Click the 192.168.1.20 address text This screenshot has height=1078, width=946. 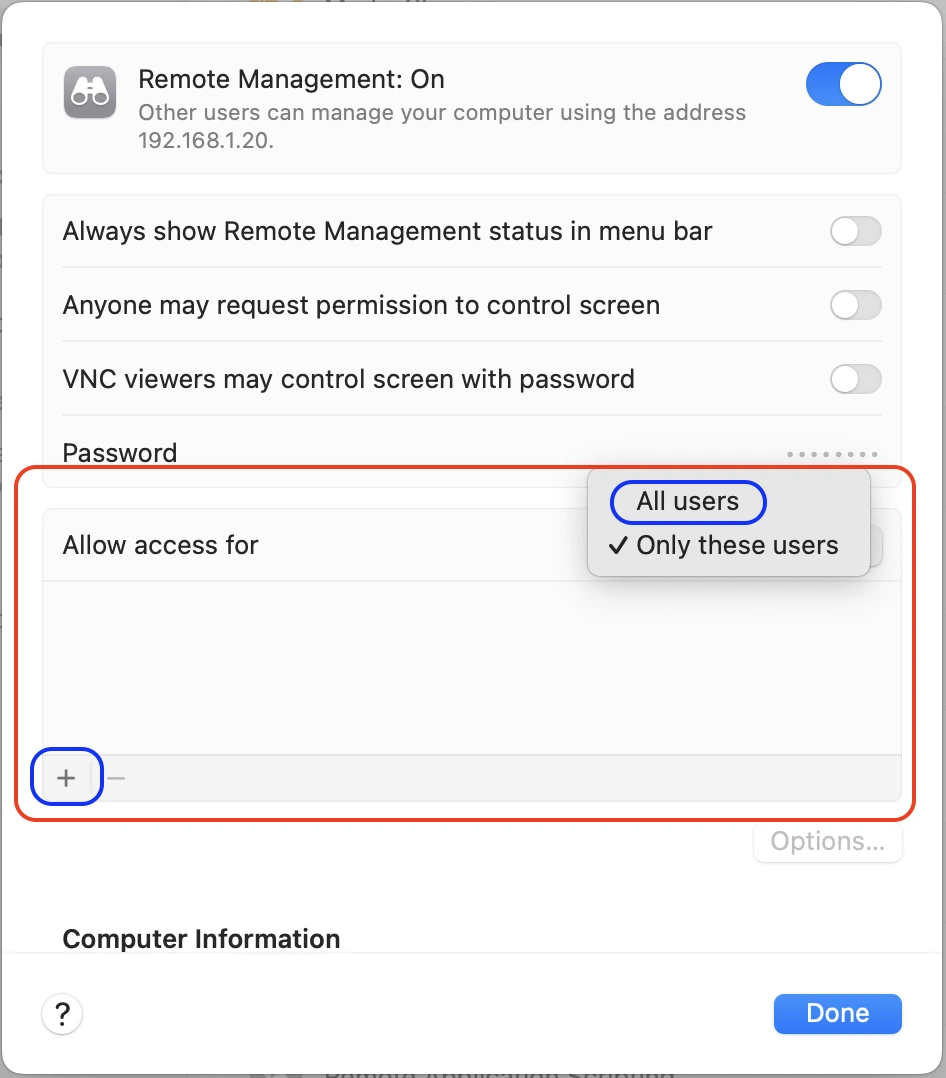pyautogui.click(x=206, y=140)
